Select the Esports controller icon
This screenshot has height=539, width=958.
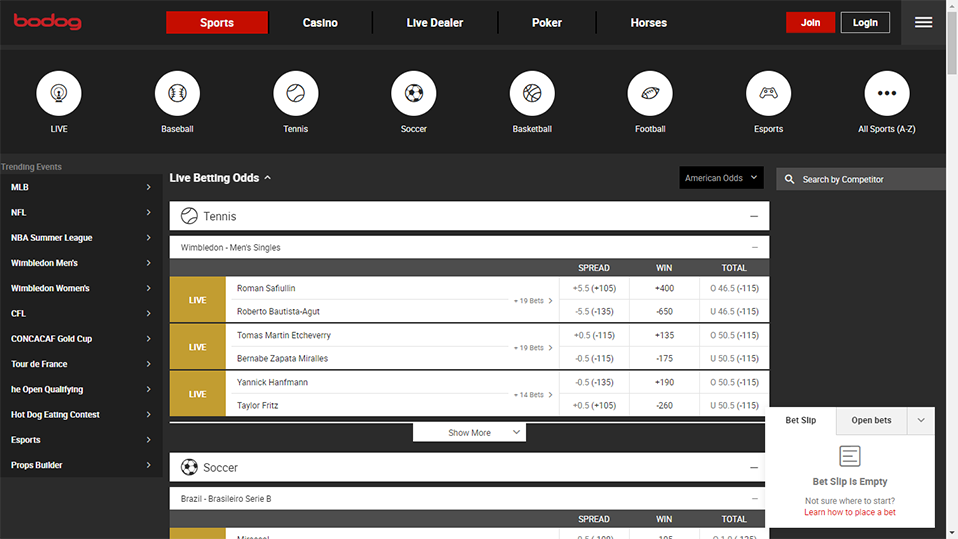(768, 94)
